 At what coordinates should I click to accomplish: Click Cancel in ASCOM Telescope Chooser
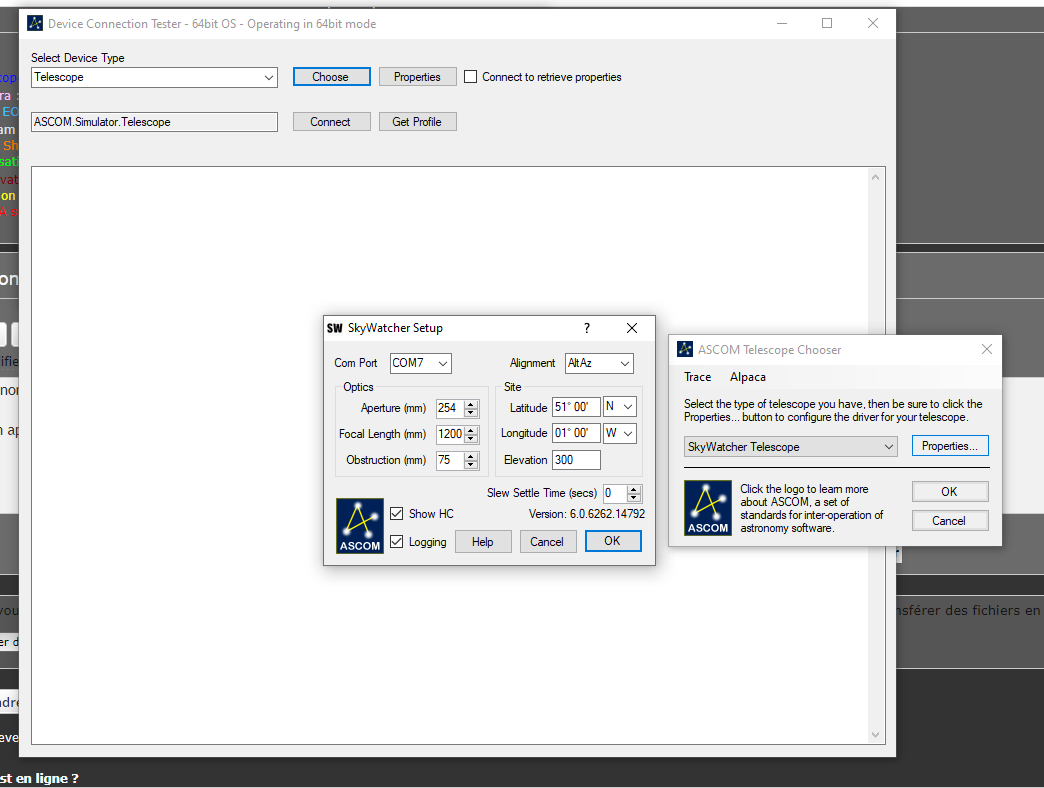[x=950, y=520]
